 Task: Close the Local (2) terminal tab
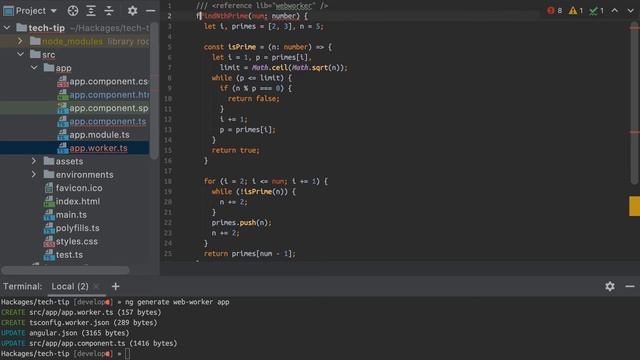(x=96, y=287)
